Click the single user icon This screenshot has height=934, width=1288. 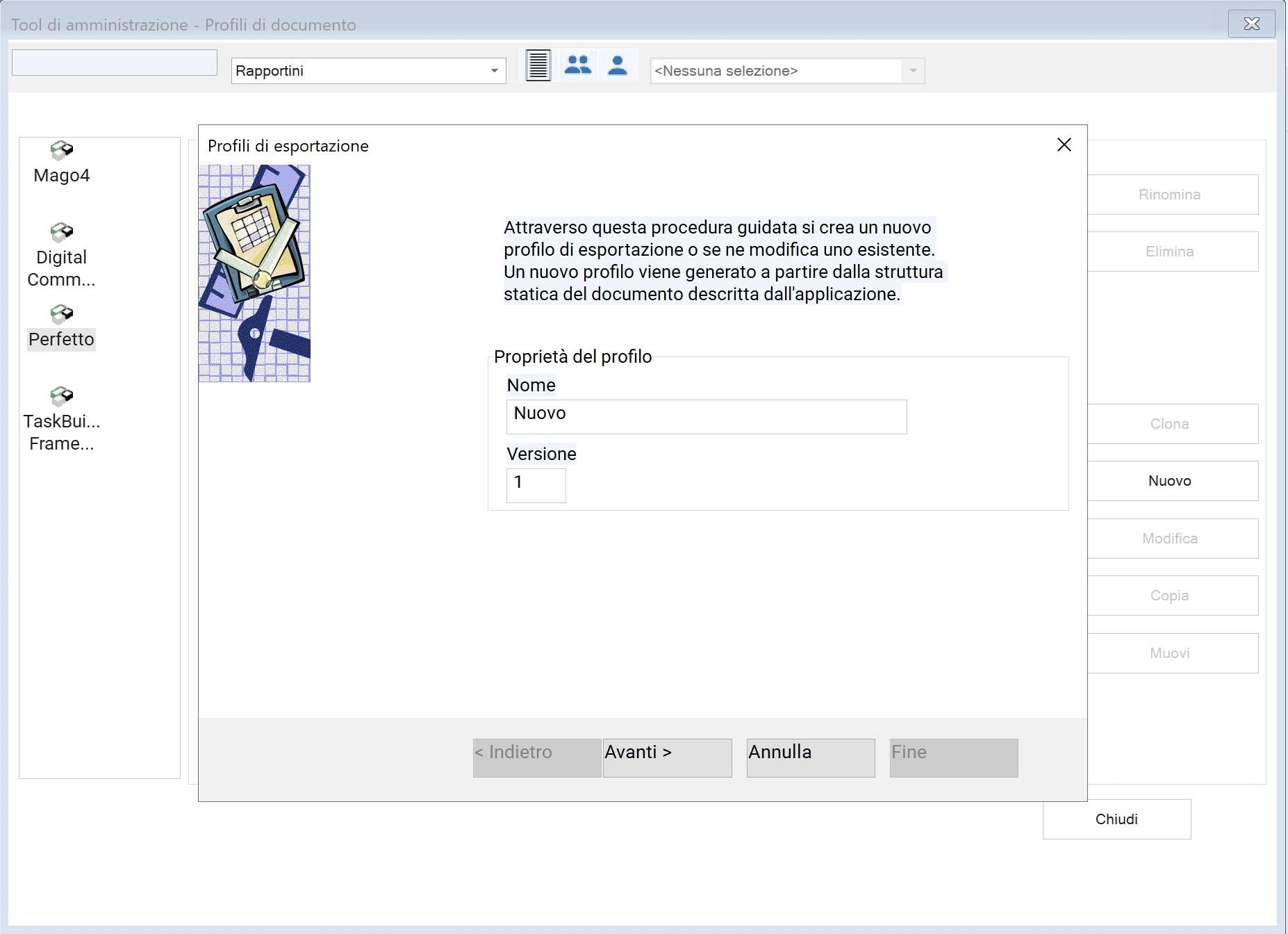tap(618, 66)
